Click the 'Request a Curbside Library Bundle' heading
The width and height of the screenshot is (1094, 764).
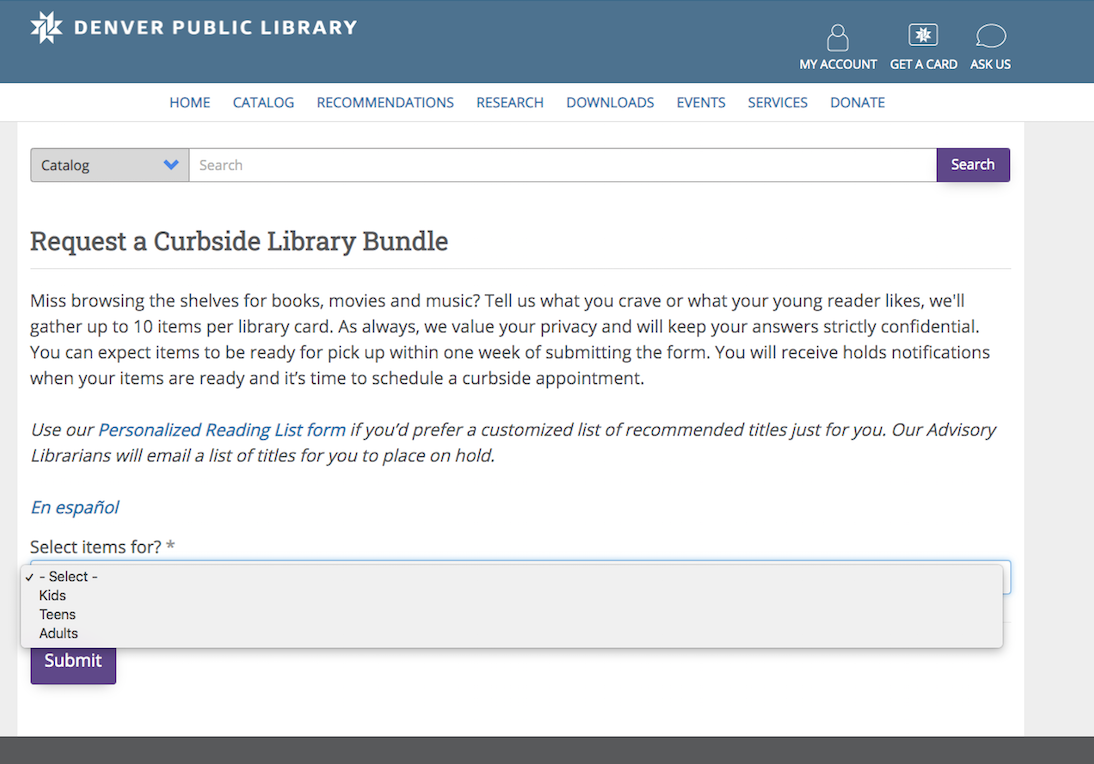tap(239, 241)
